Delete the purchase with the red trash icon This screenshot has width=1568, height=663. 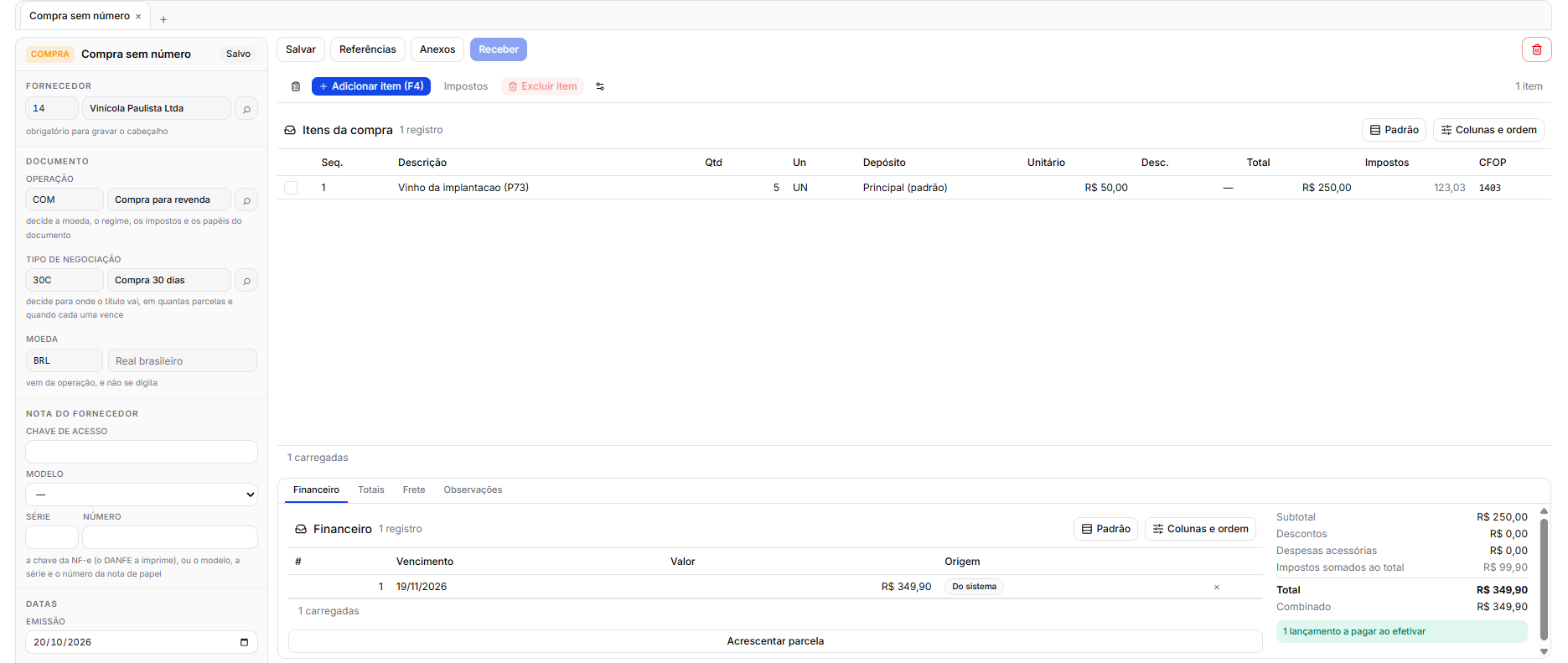(x=1536, y=49)
